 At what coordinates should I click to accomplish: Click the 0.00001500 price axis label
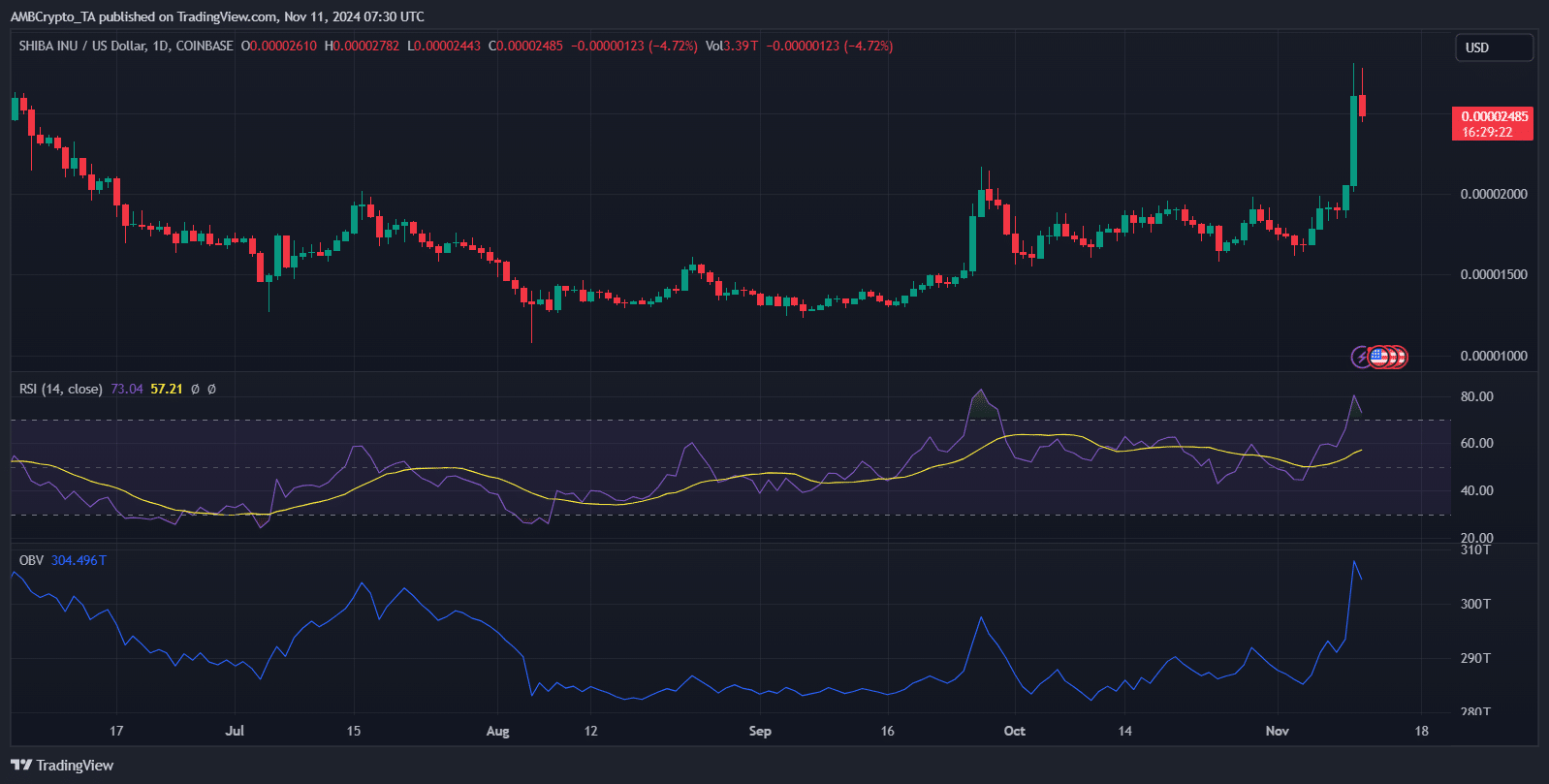1494,274
